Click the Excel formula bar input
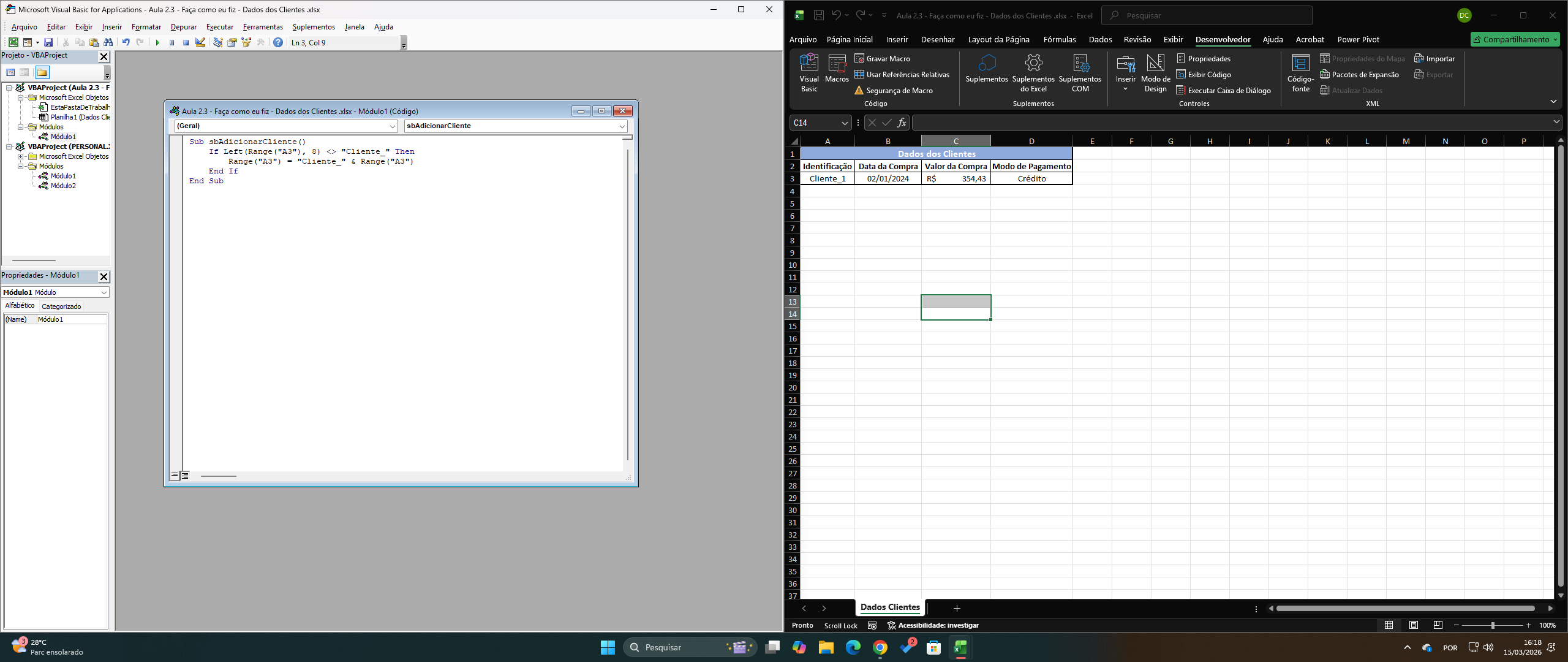Viewport: 1568px width, 662px height. coord(1231,123)
